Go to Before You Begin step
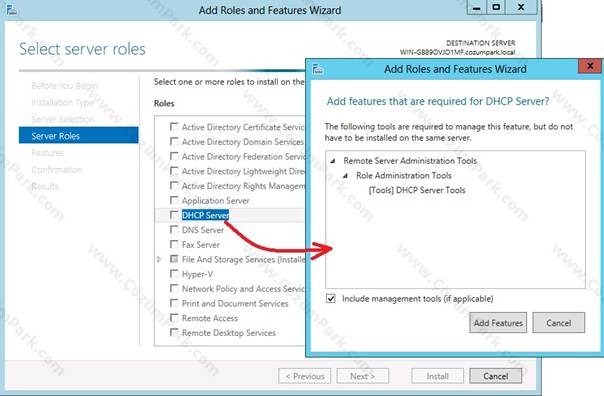 [64, 86]
